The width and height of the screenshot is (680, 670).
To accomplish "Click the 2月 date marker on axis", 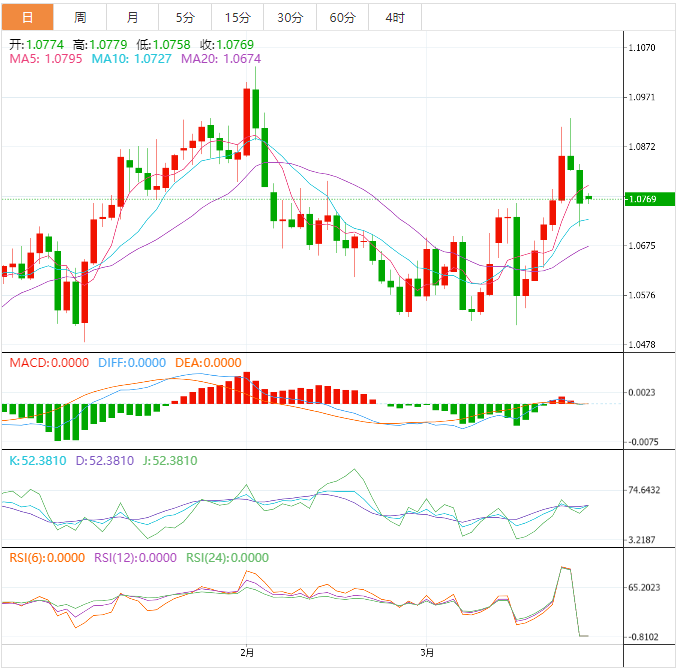I will [x=247, y=653].
